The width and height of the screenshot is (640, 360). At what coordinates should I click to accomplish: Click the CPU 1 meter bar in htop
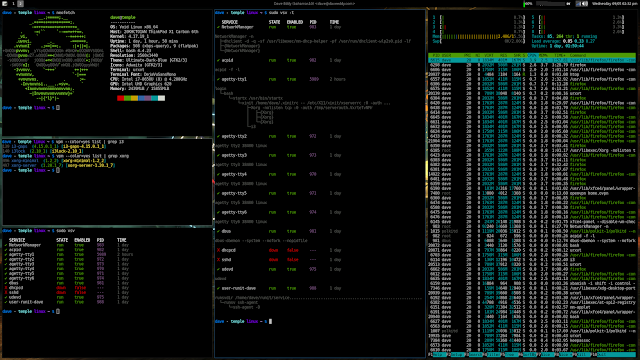coord(478,18)
